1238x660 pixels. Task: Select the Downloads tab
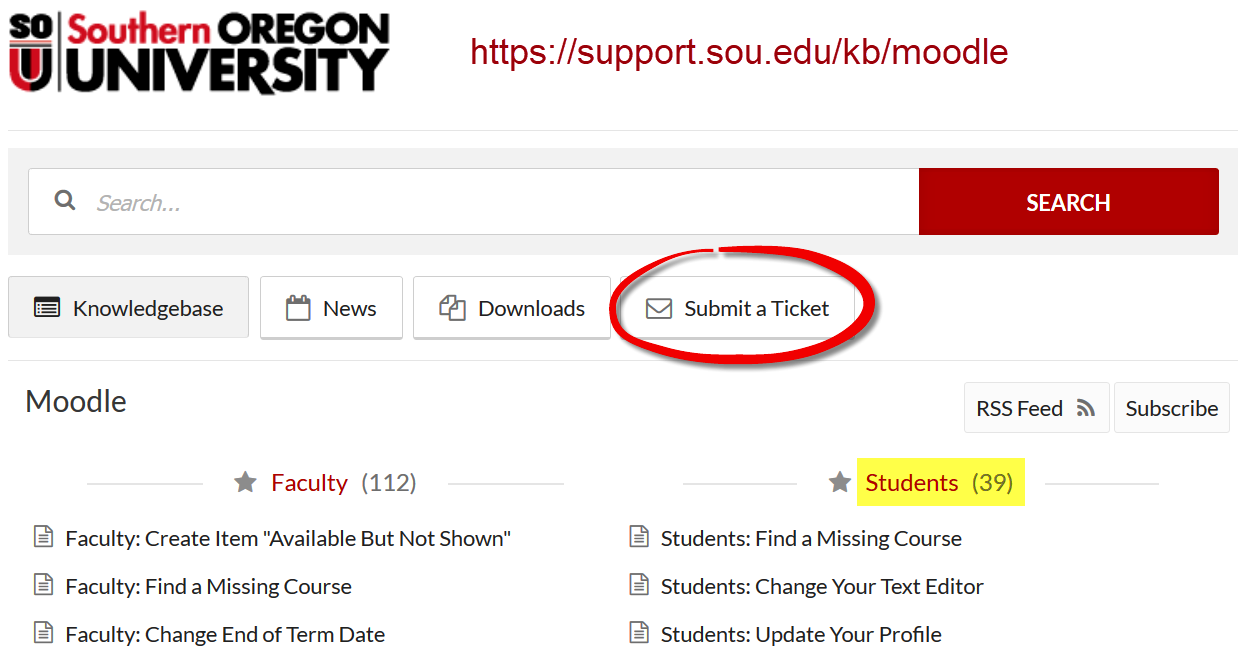512,307
